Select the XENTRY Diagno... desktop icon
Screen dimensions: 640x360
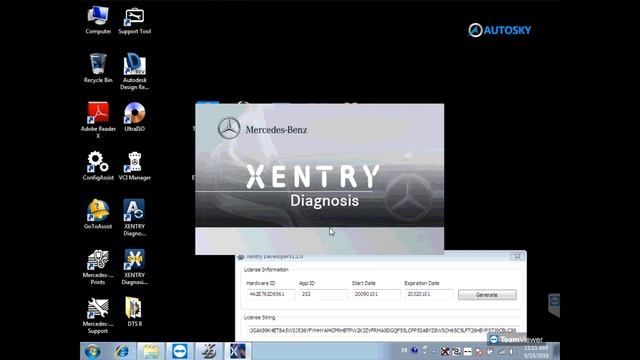pyautogui.click(x=134, y=218)
